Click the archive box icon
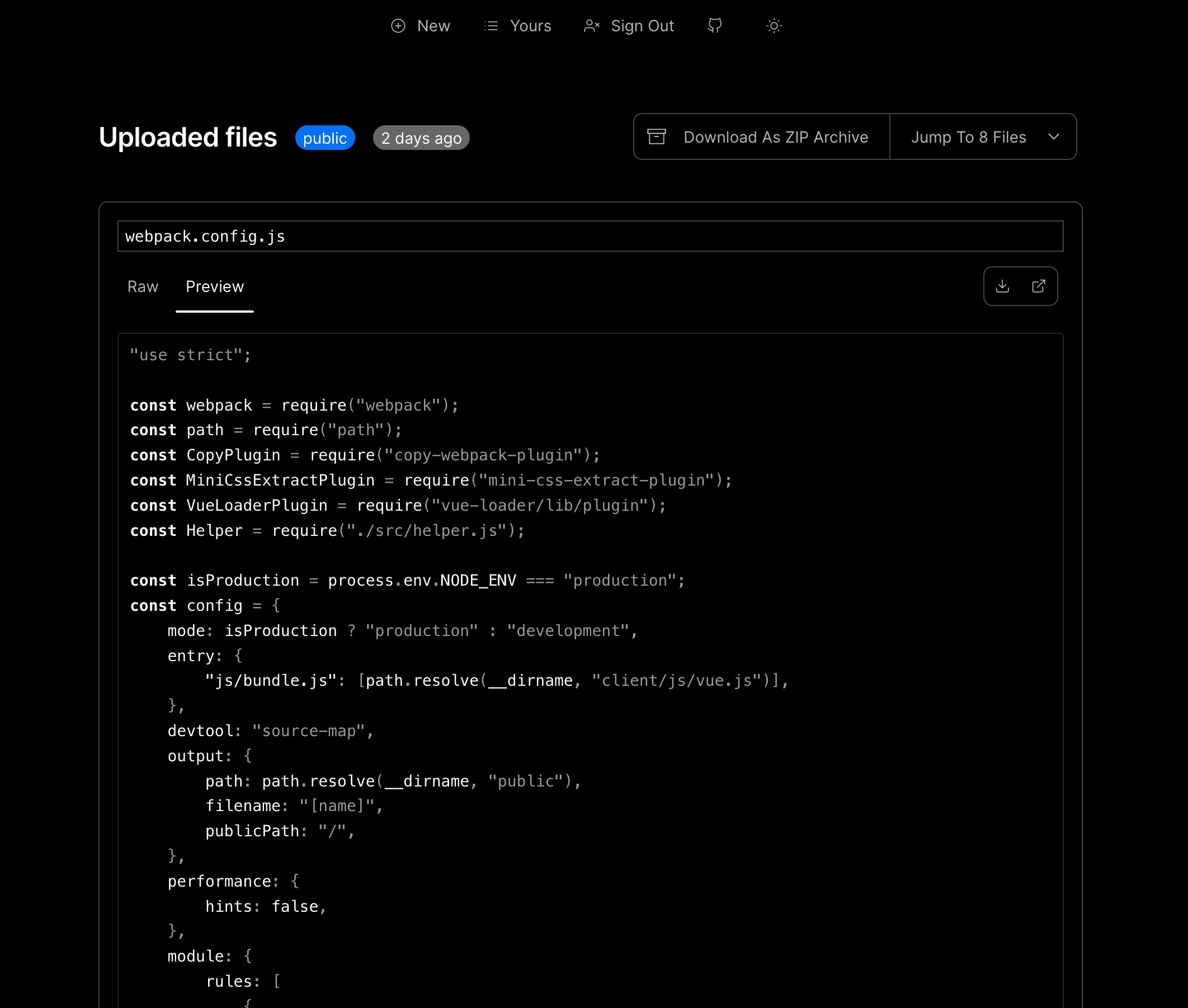The width and height of the screenshot is (1188, 1008). point(656,136)
